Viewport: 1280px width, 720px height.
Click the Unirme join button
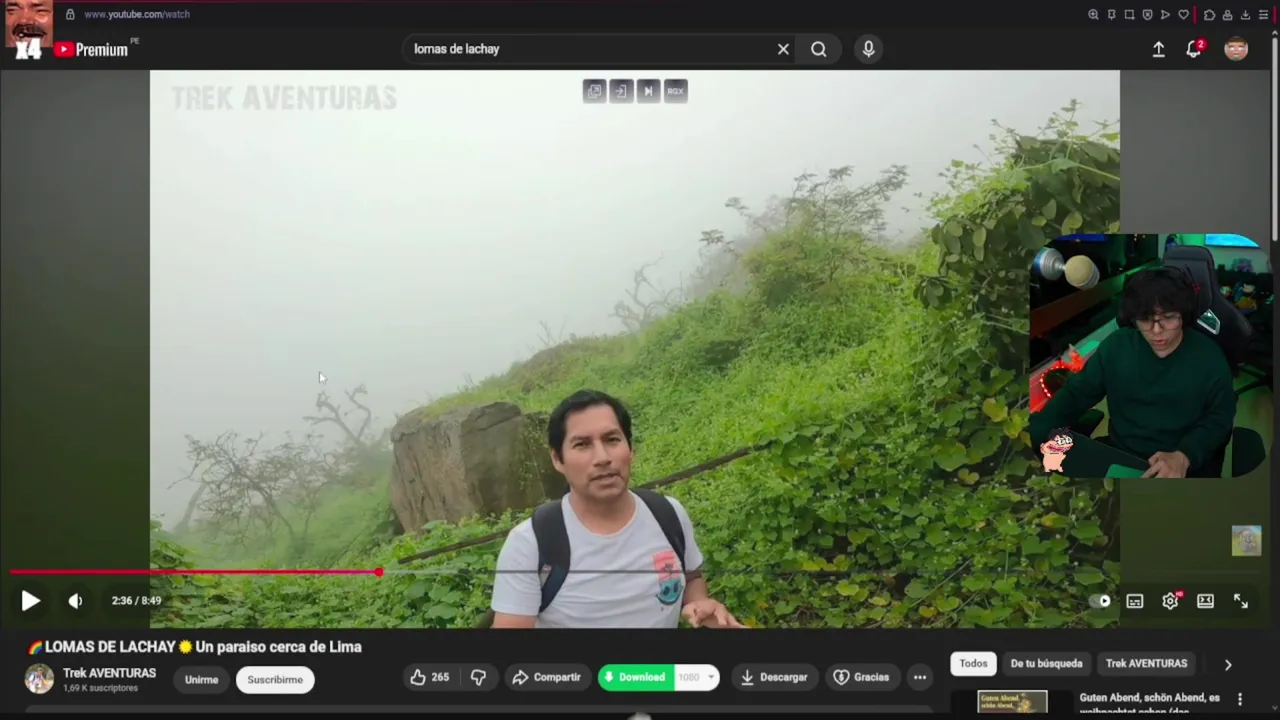pos(201,679)
